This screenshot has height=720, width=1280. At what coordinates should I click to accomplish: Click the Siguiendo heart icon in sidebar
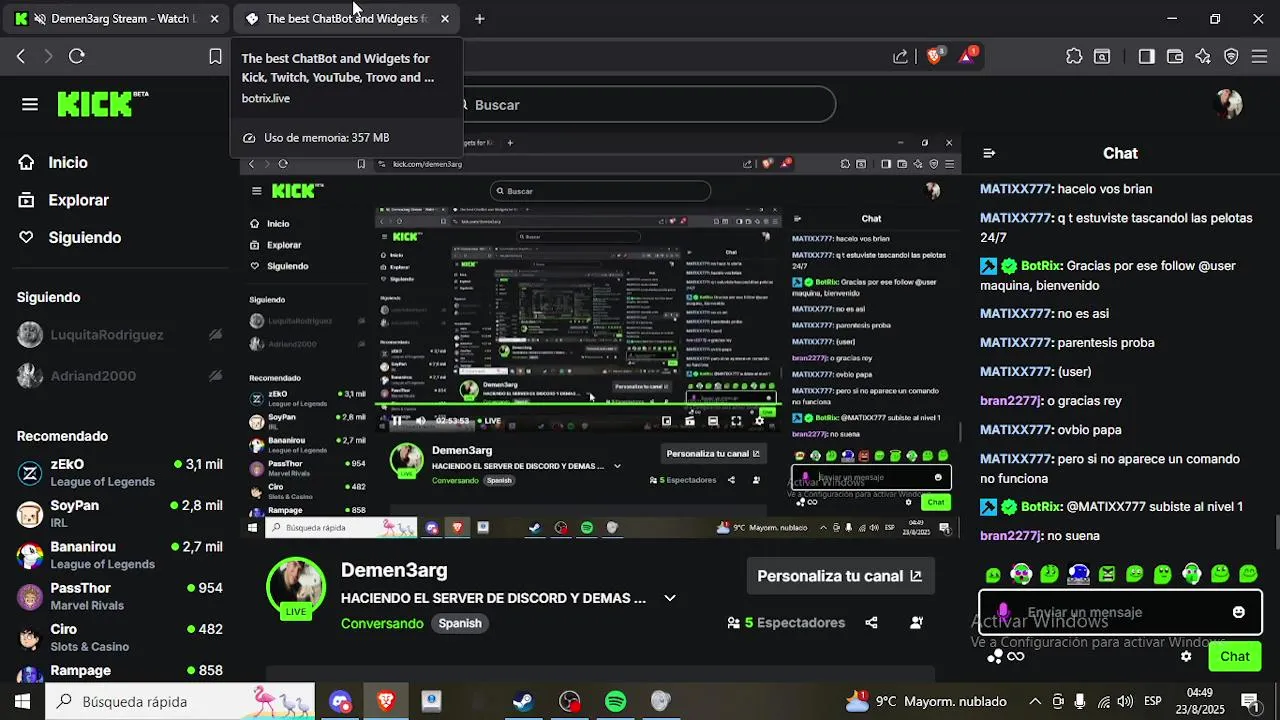point(26,237)
